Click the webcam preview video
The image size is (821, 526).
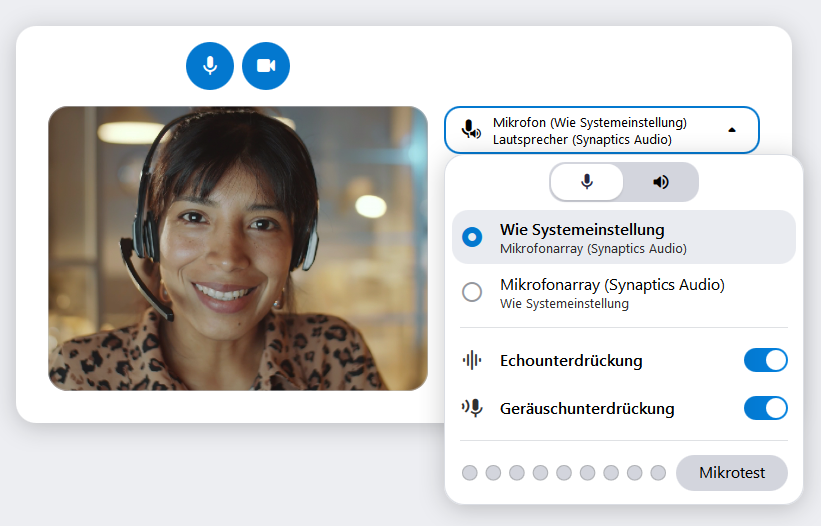238,249
